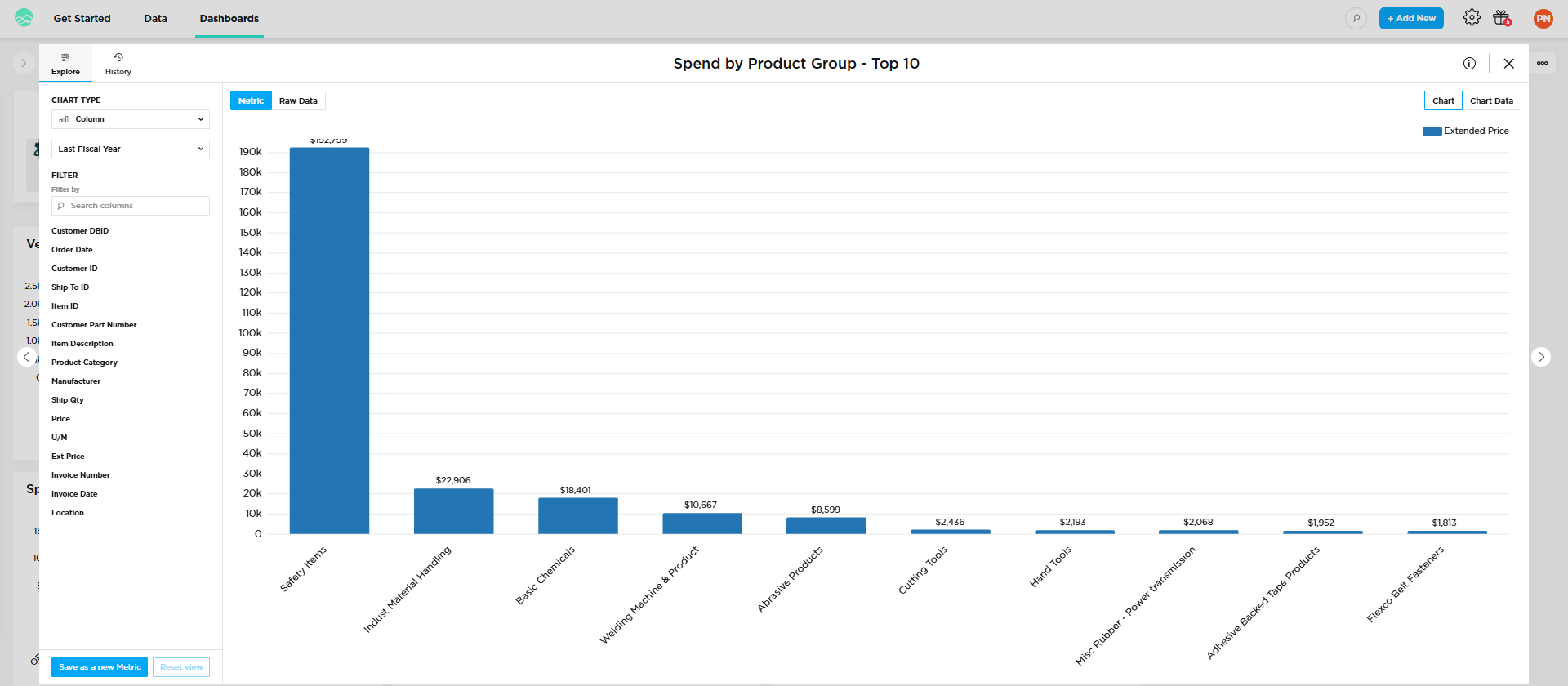Click the Welding Machine & Product bar
This screenshot has height=686, width=1568.
[x=702, y=523]
